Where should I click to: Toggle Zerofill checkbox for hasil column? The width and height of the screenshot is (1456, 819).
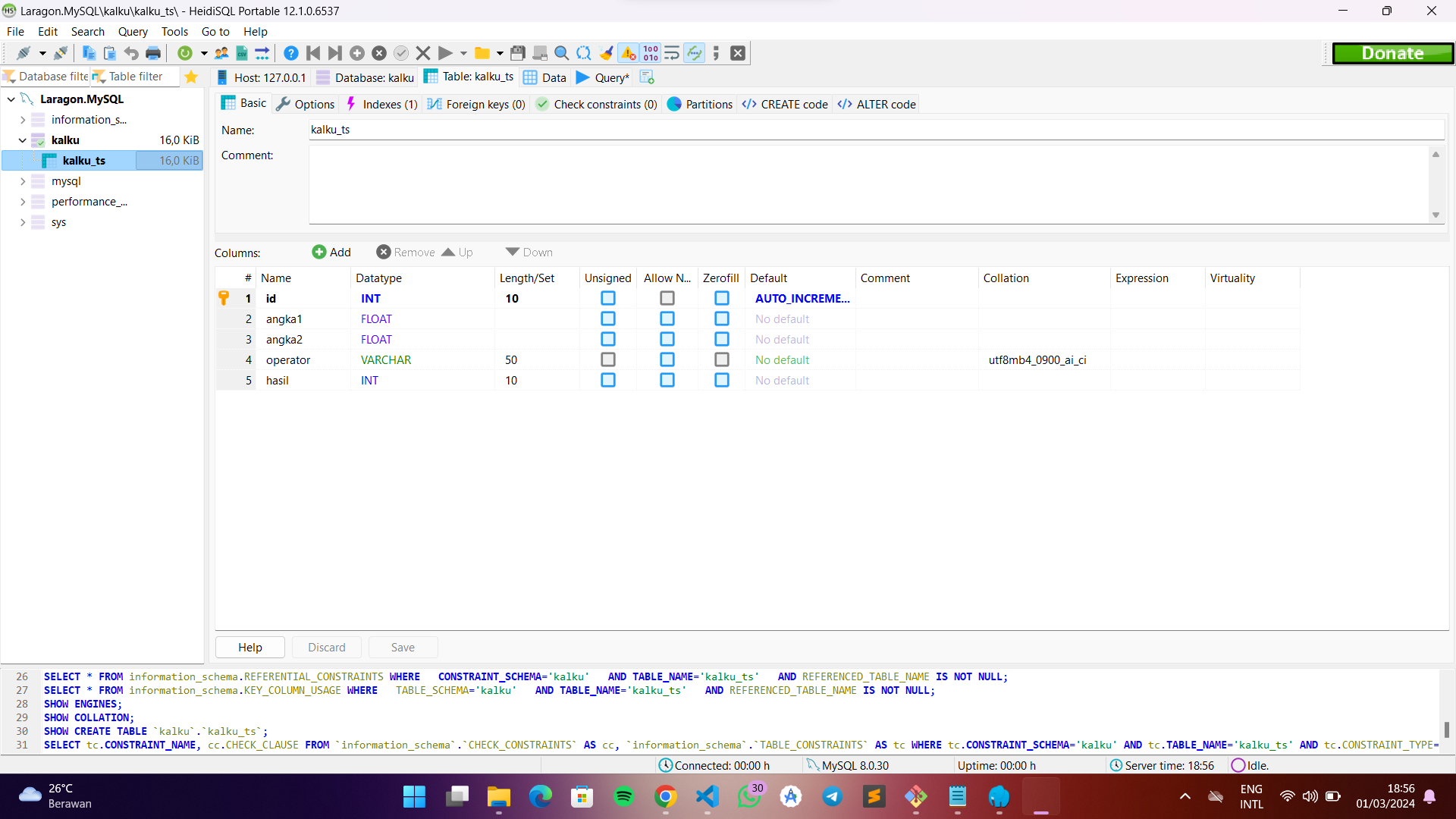click(x=721, y=381)
